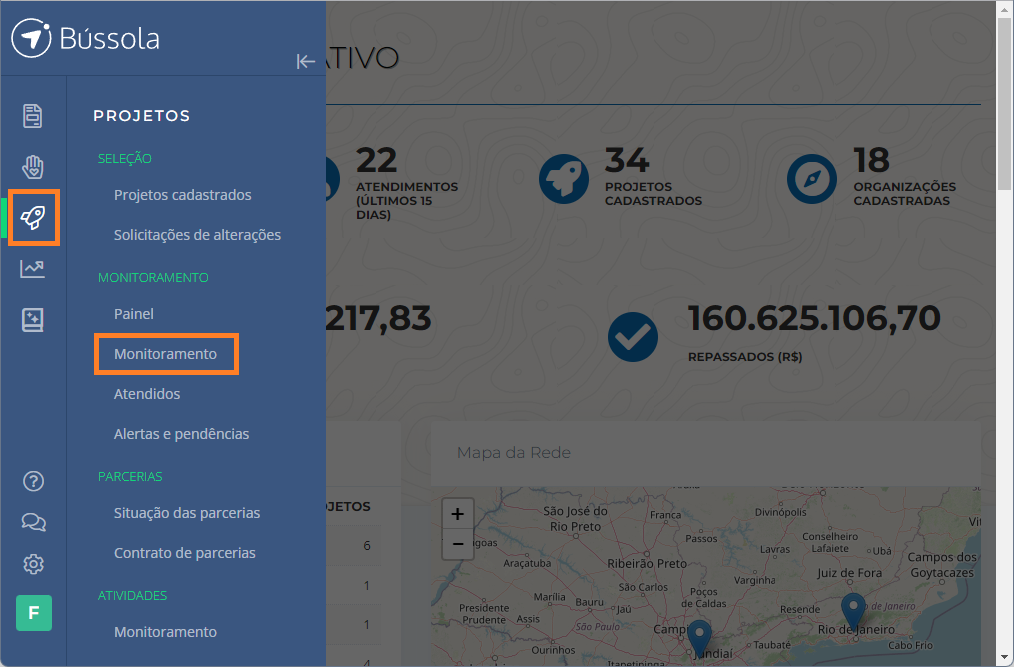Open Atendidos menu item
1014x667 pixels.
tap(147, 394)
